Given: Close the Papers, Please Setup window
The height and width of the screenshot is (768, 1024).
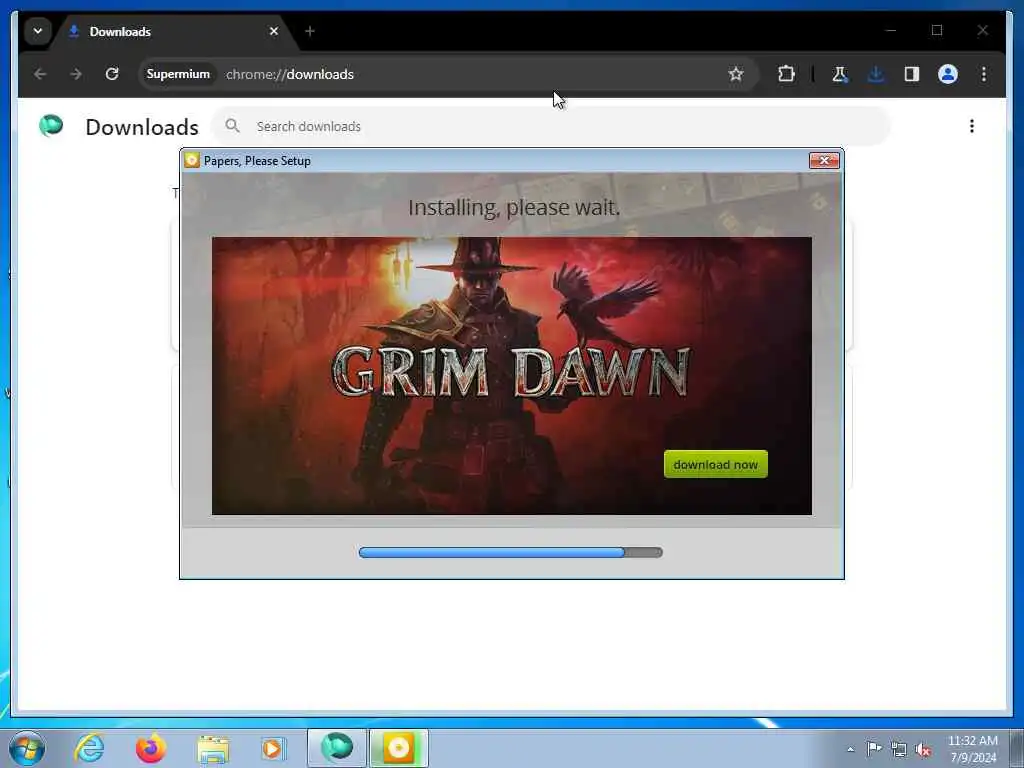Looking at the screenshot, I should click(x=824, y=160).
